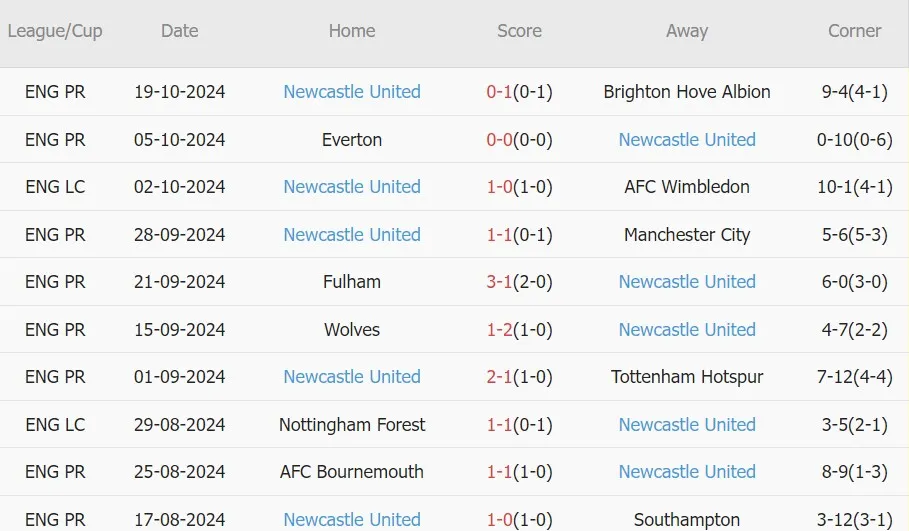Click the 1-2 score of Wolves match

(499, 330)
